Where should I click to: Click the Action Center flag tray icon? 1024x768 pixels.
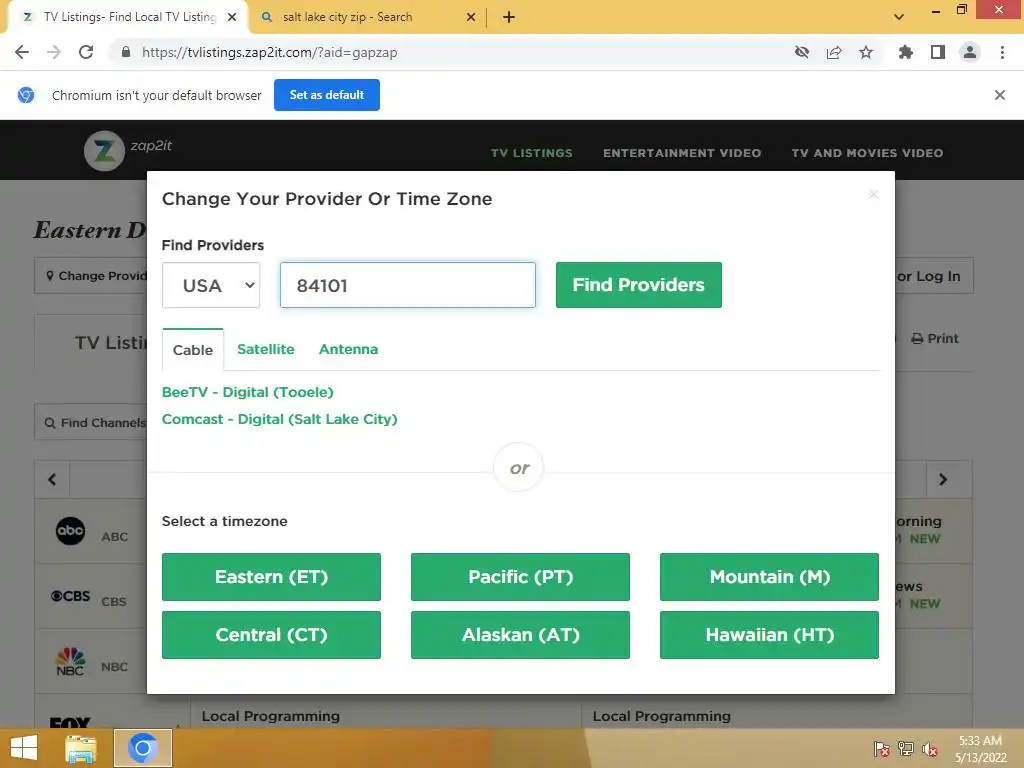882,748
